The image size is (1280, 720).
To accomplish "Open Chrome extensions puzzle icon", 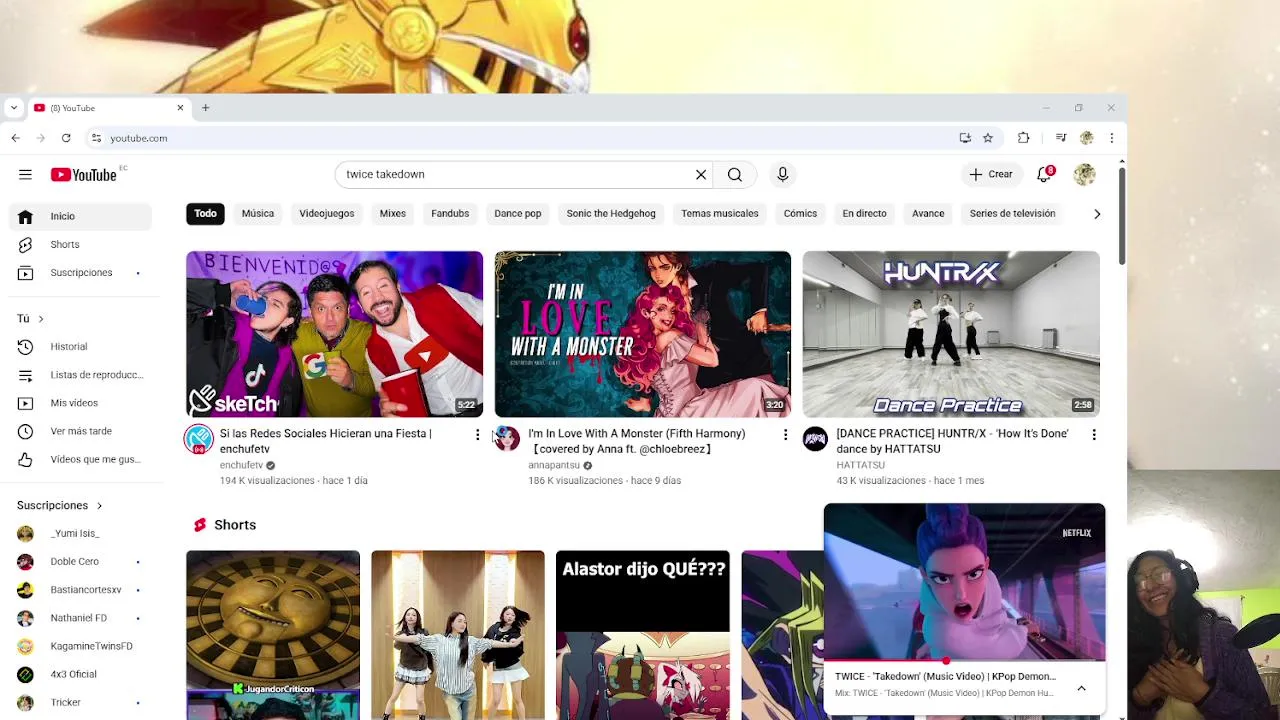I will 1023,138.
